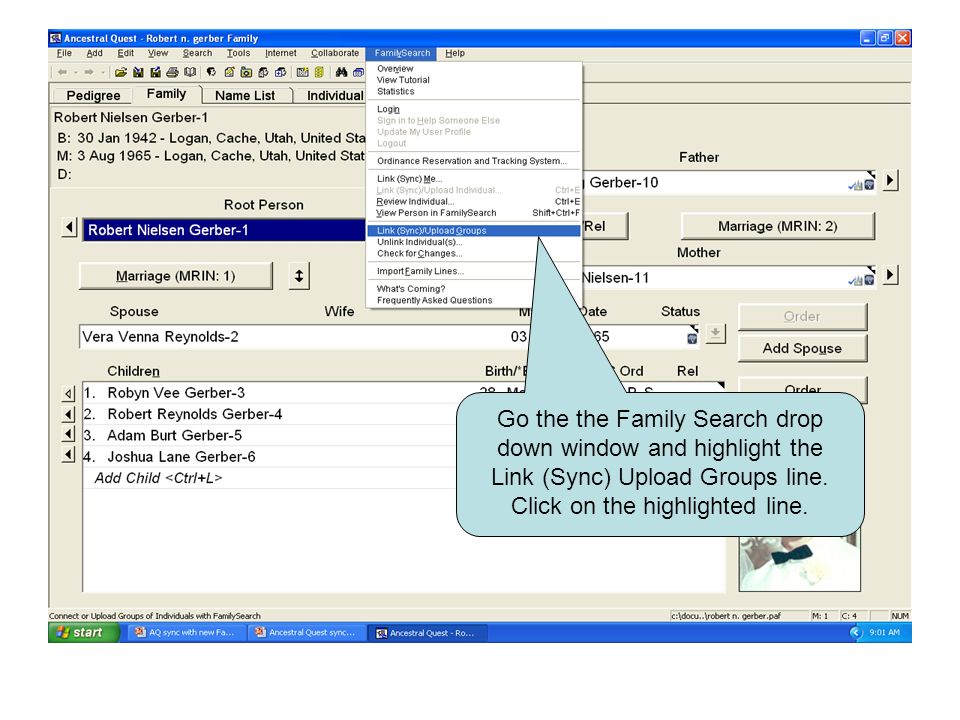The height and width of the screenshot is (720, 960).
Task: Click arrow beside child Adam Burt Gerber-5
Action: coord(69,435)
